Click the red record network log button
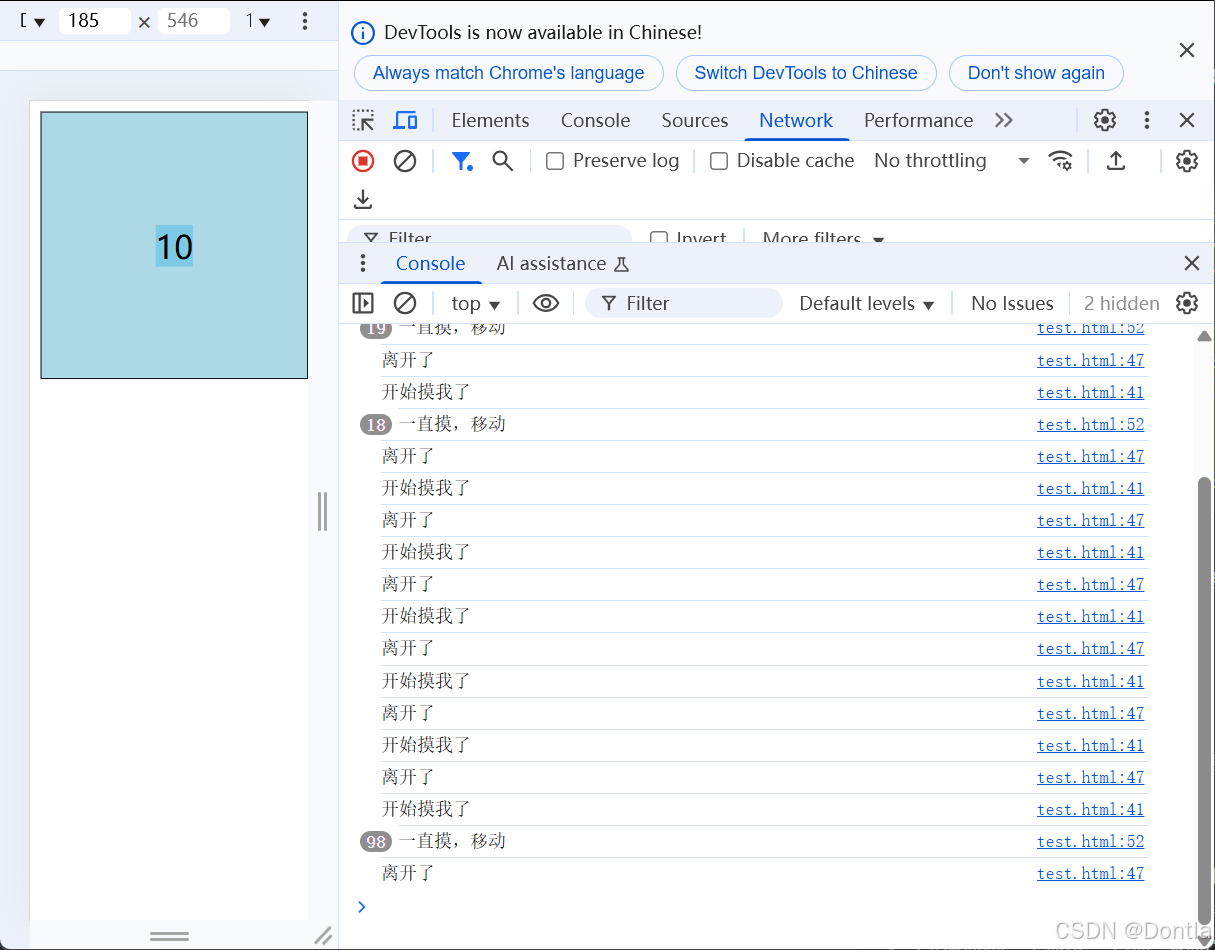The width and height of the screenshot is (1215, 950). (362, 161)
